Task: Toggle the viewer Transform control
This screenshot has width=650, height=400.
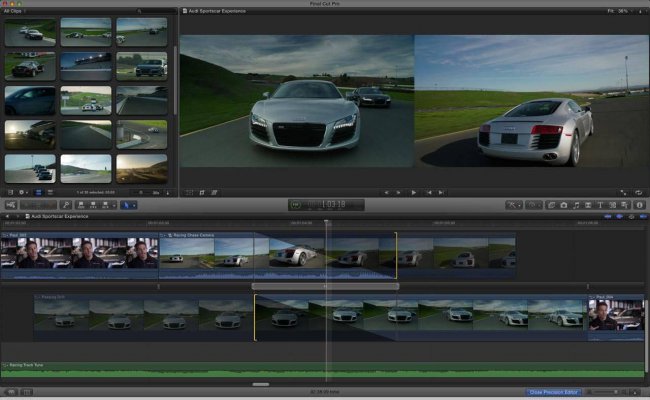Action: point(189,192)
